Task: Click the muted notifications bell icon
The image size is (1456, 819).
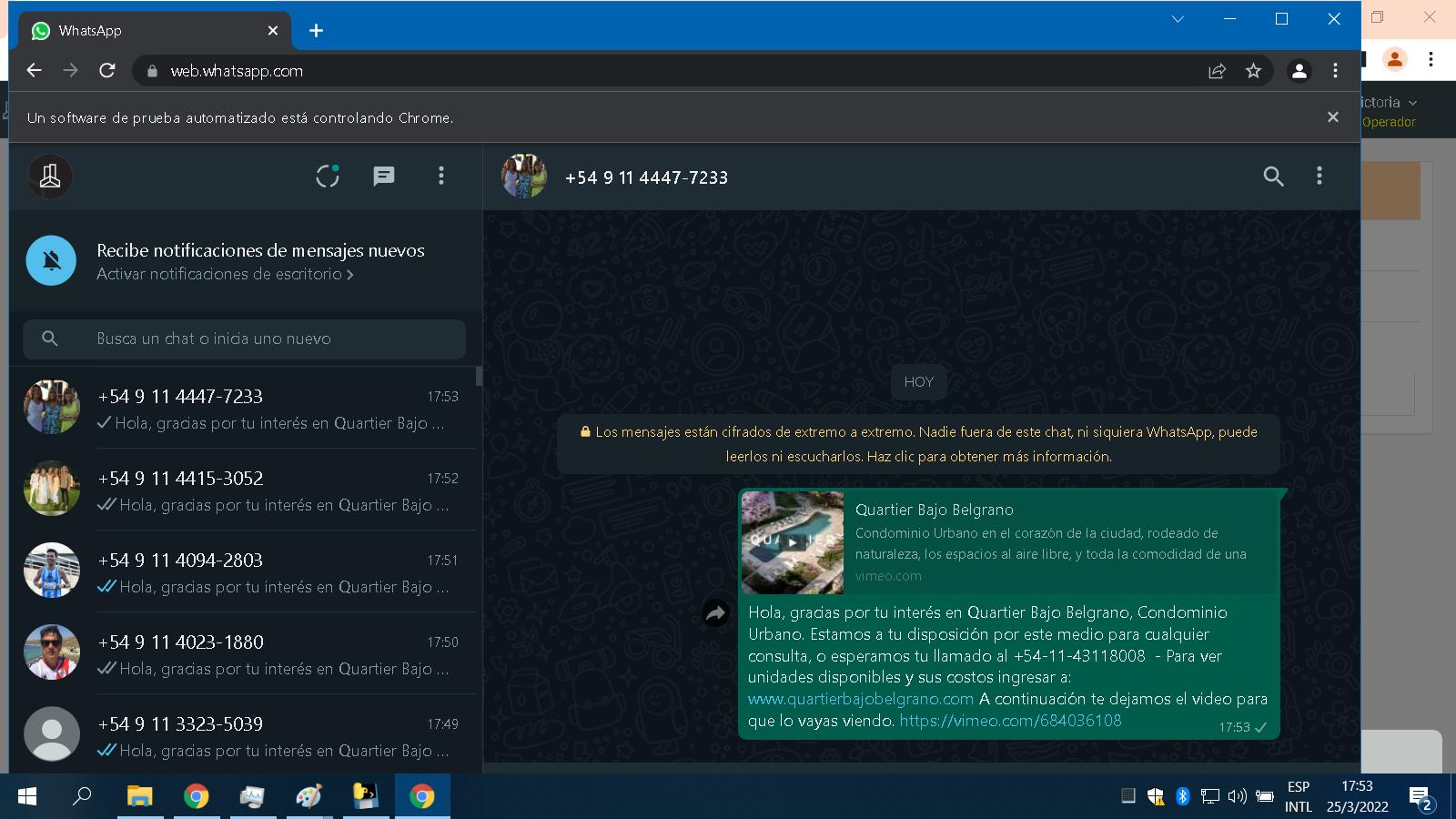Action: pos(52,260)
